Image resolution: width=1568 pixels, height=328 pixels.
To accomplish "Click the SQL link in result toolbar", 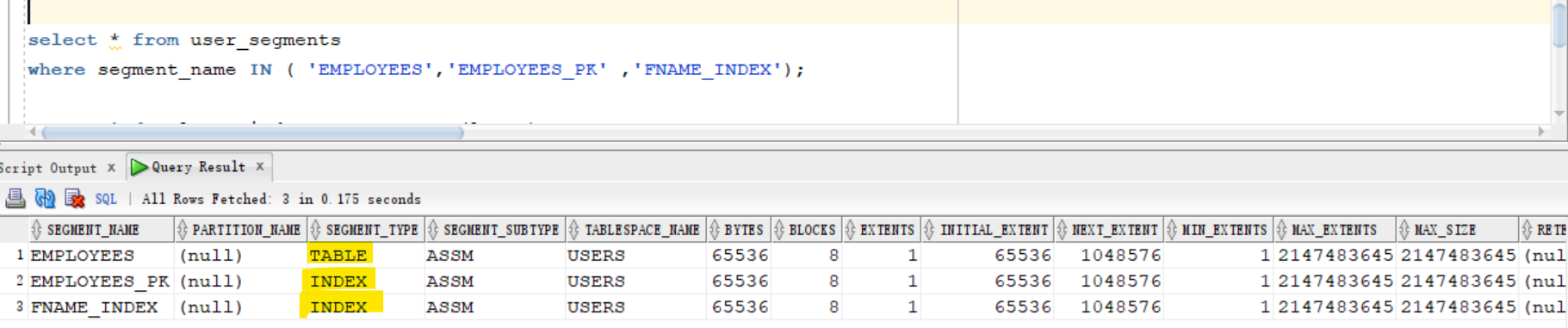I will [106, 199].
